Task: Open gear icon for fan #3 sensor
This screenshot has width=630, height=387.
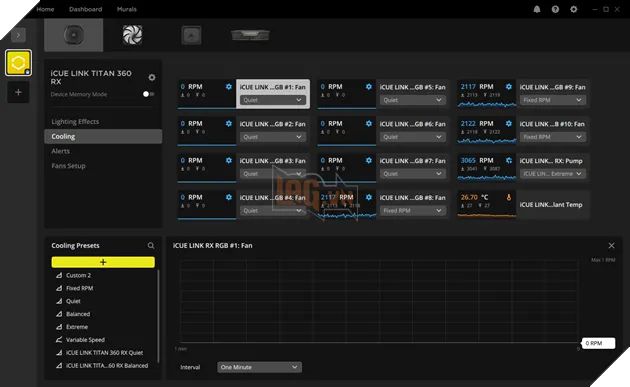Action: tap(229, 160)
